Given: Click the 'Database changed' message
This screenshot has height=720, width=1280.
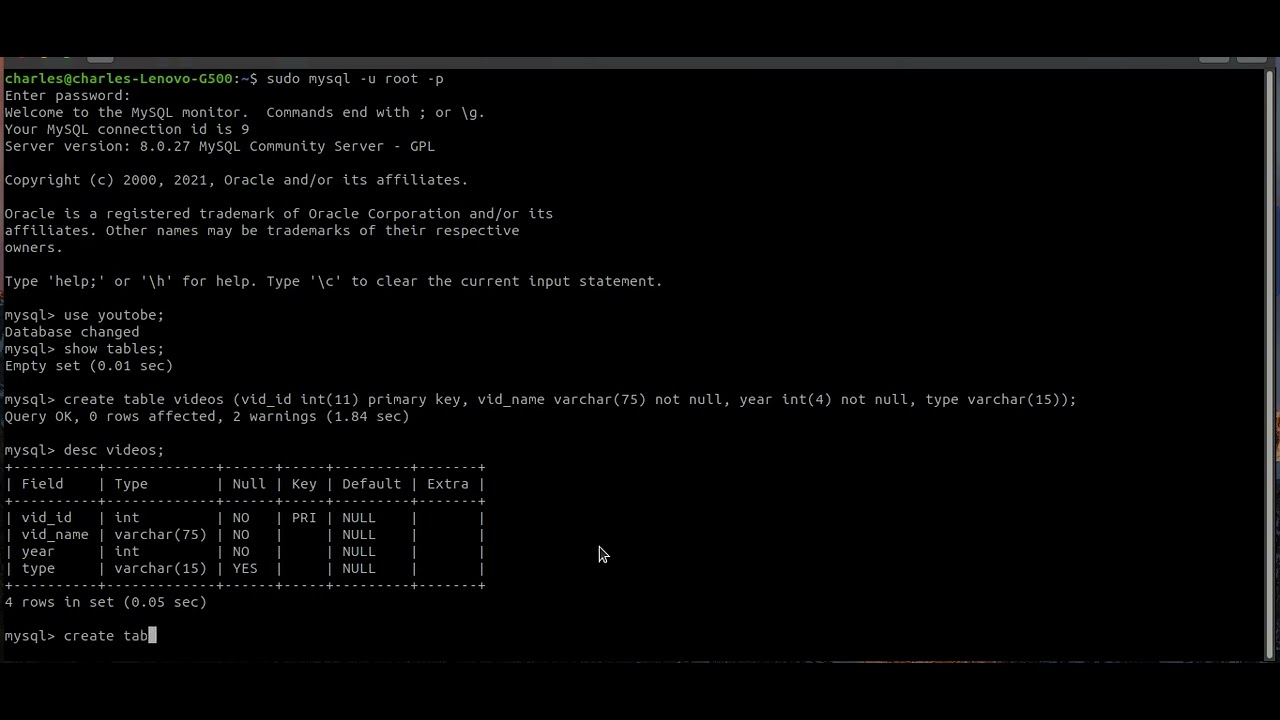Looking at the screenshot, I should coord(72,332).
